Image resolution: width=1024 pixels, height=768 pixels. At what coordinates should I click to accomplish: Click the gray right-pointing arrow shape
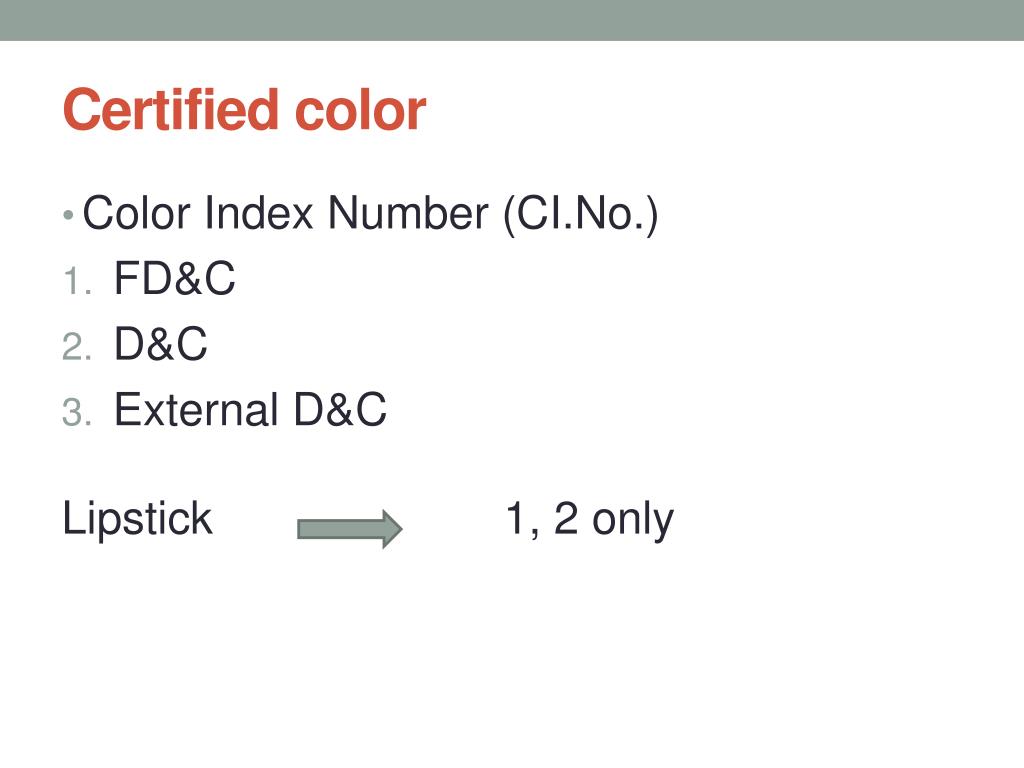(349, 528)
